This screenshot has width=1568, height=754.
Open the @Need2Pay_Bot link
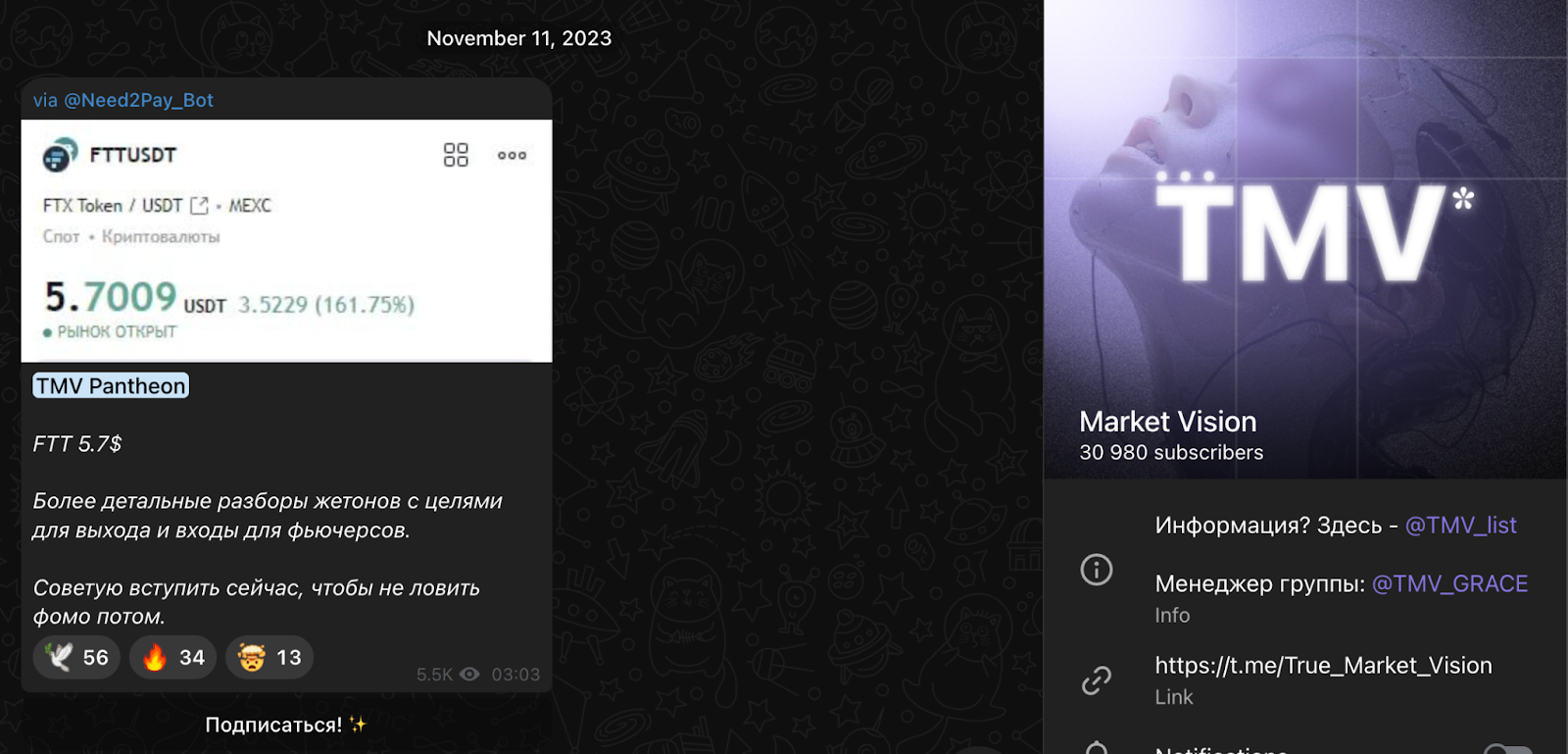tap(138, 100)
